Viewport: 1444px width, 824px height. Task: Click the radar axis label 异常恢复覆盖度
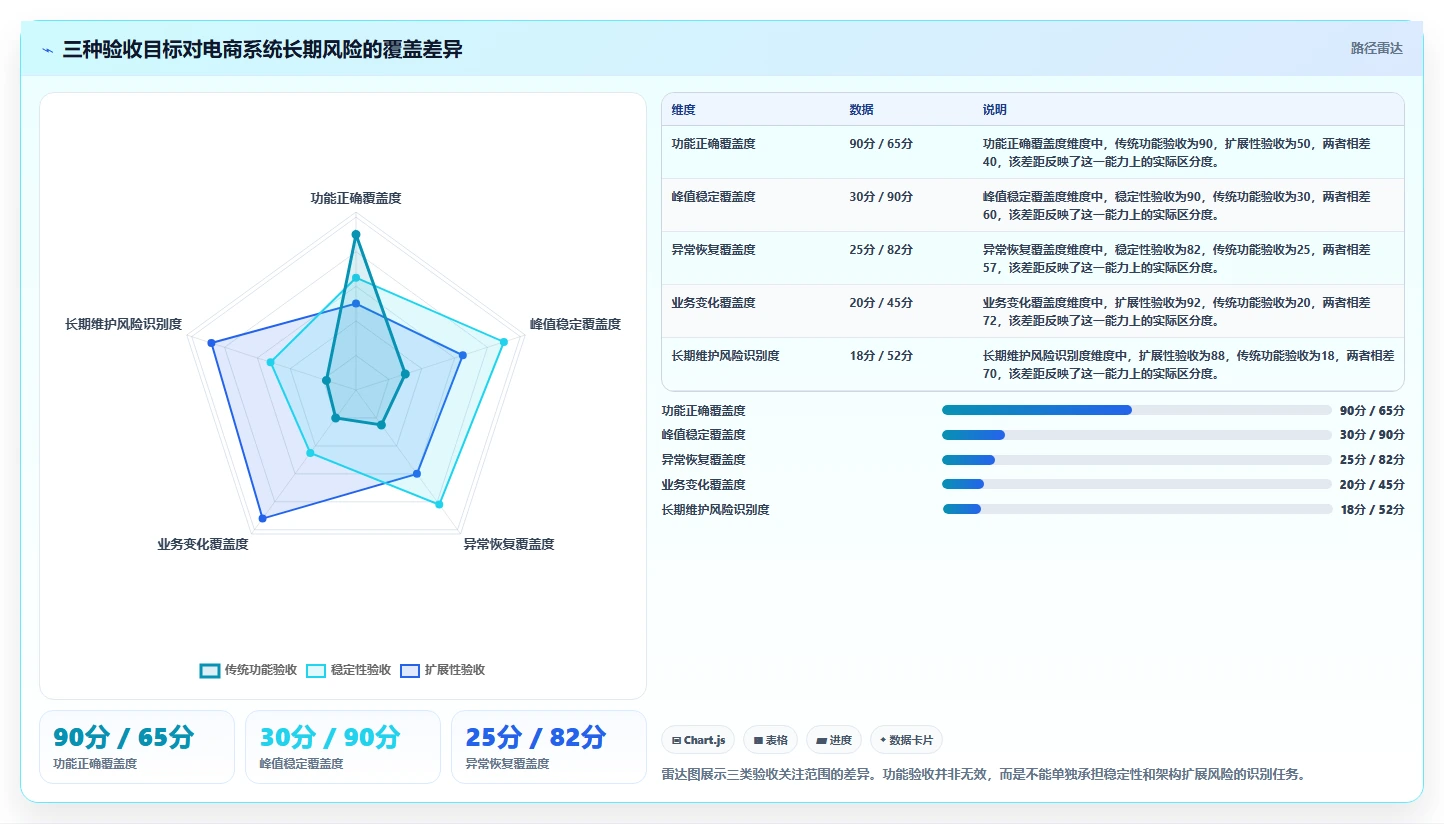509,545
